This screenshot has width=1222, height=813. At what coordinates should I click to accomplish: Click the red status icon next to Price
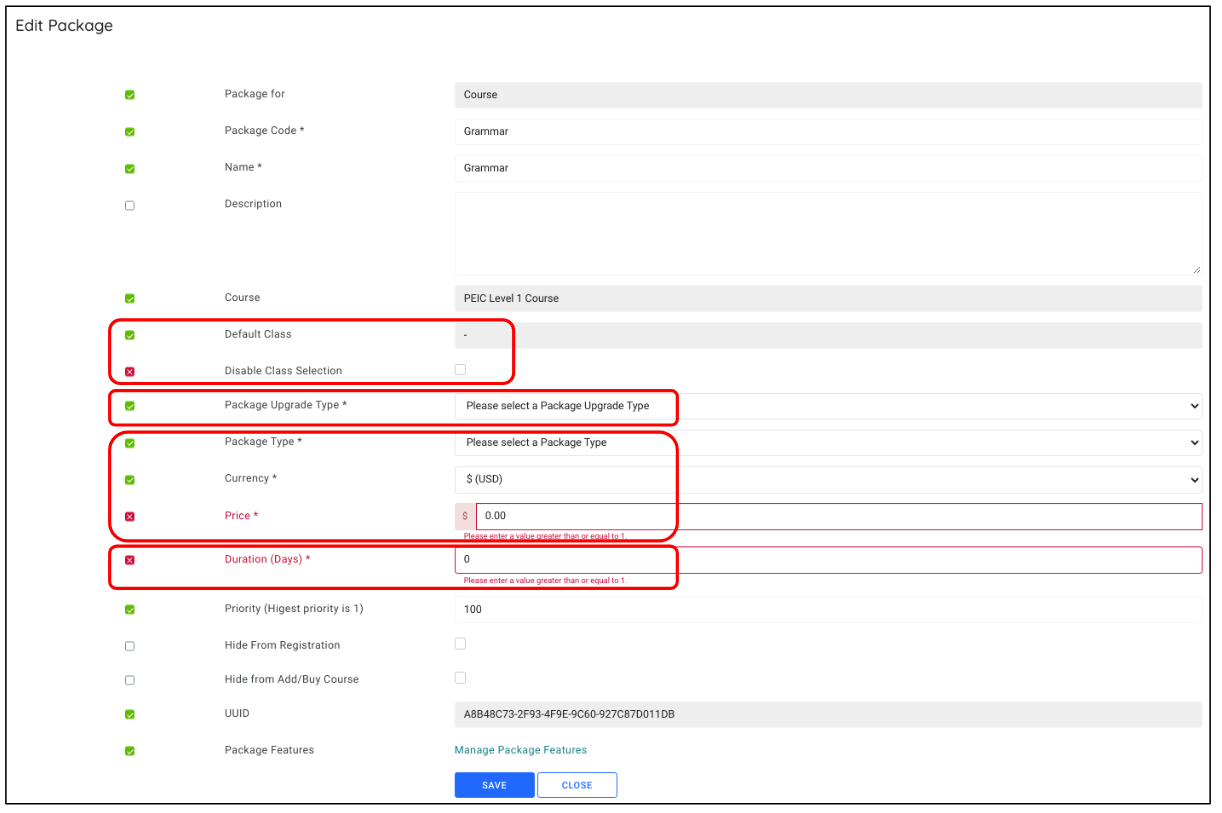pyautogui.click(x=129, y=516)
